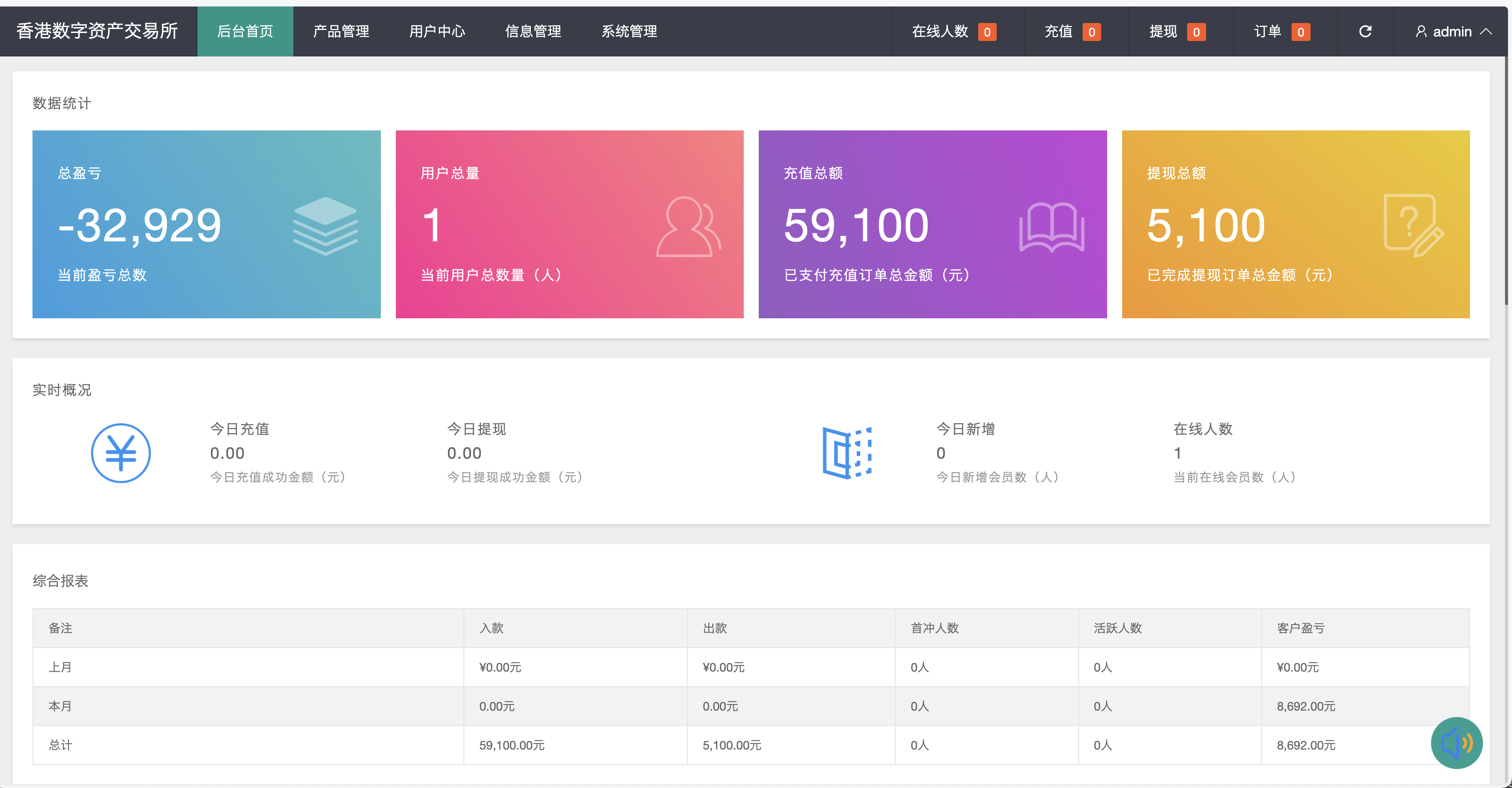Click the admin user avatar icon

coord(1422,31)
